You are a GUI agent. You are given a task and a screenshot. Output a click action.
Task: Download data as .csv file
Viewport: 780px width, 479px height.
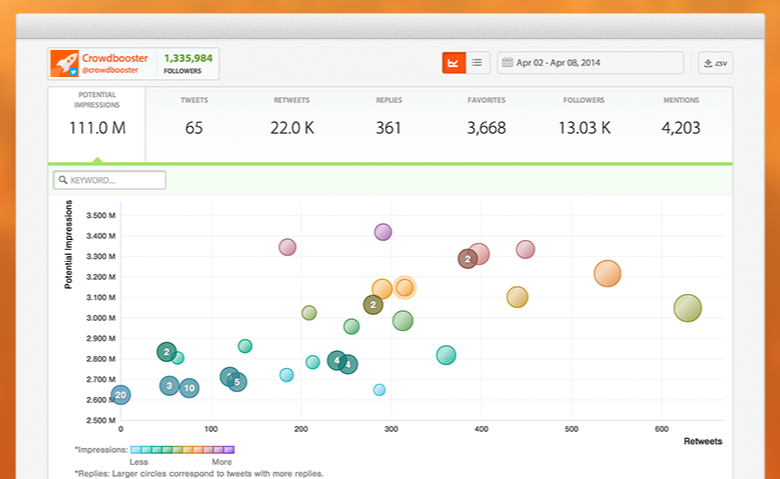coord(715,63)
